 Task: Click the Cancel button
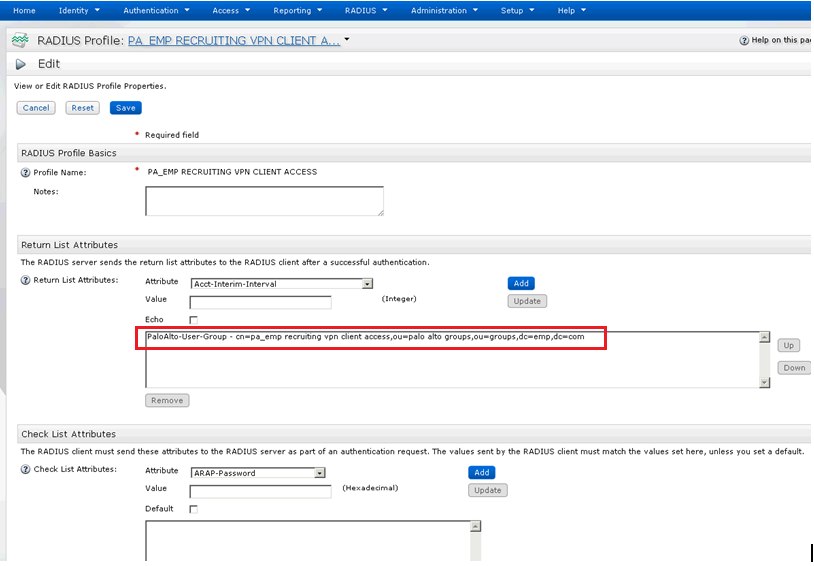pyautogui.click(x=36, y=108)
